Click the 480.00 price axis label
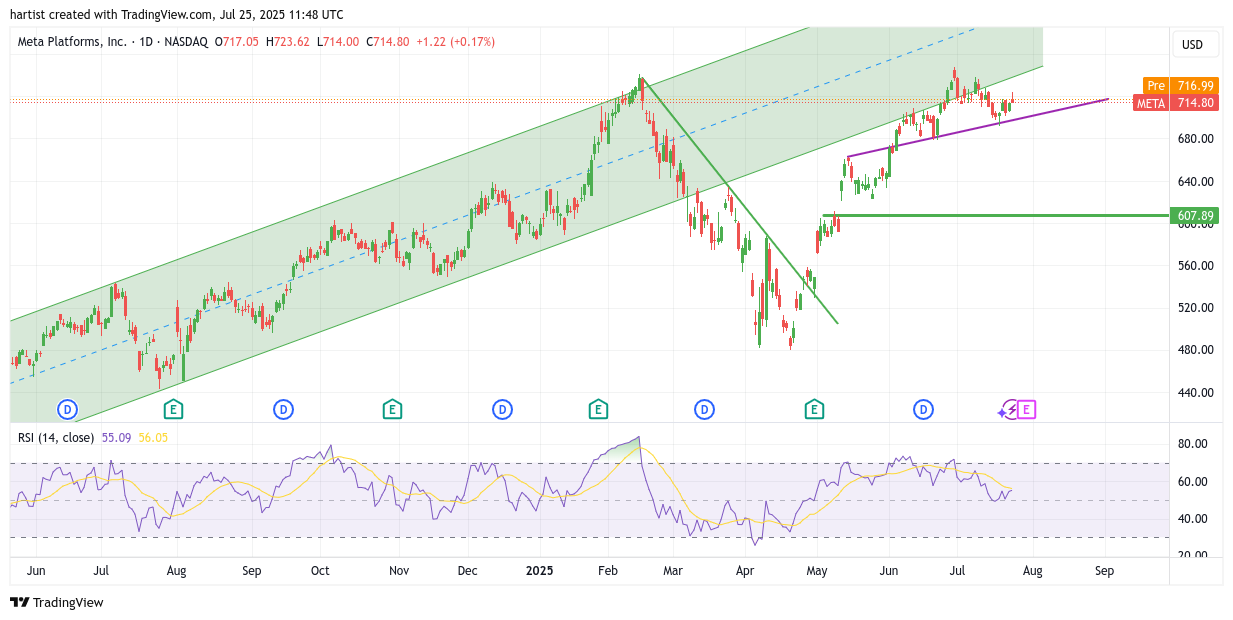 click(x=1196, y=350)
